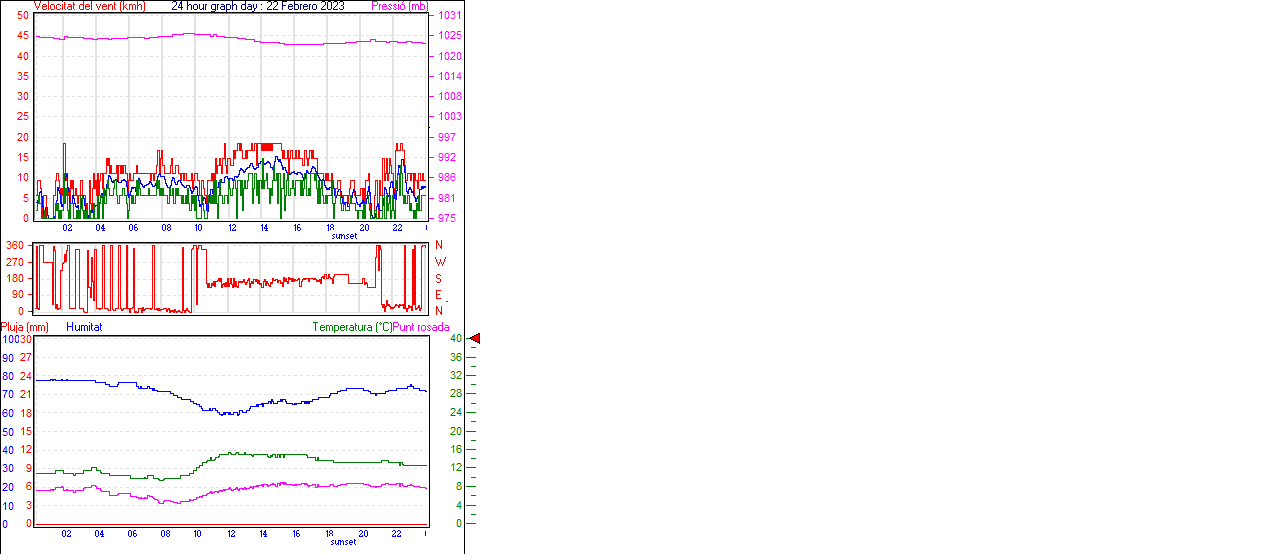Click the 'sunset' label under the wind graph
The image size is (1280, 554).
pyautogui.click(x=344, y=236)
